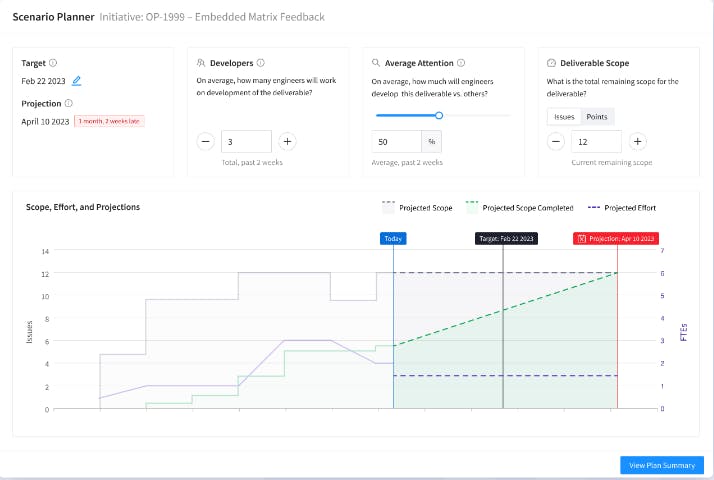This screenshot has height=480, width=714.
Task: Decrease deliverable scope with minus button
Action: coord(556,141)
